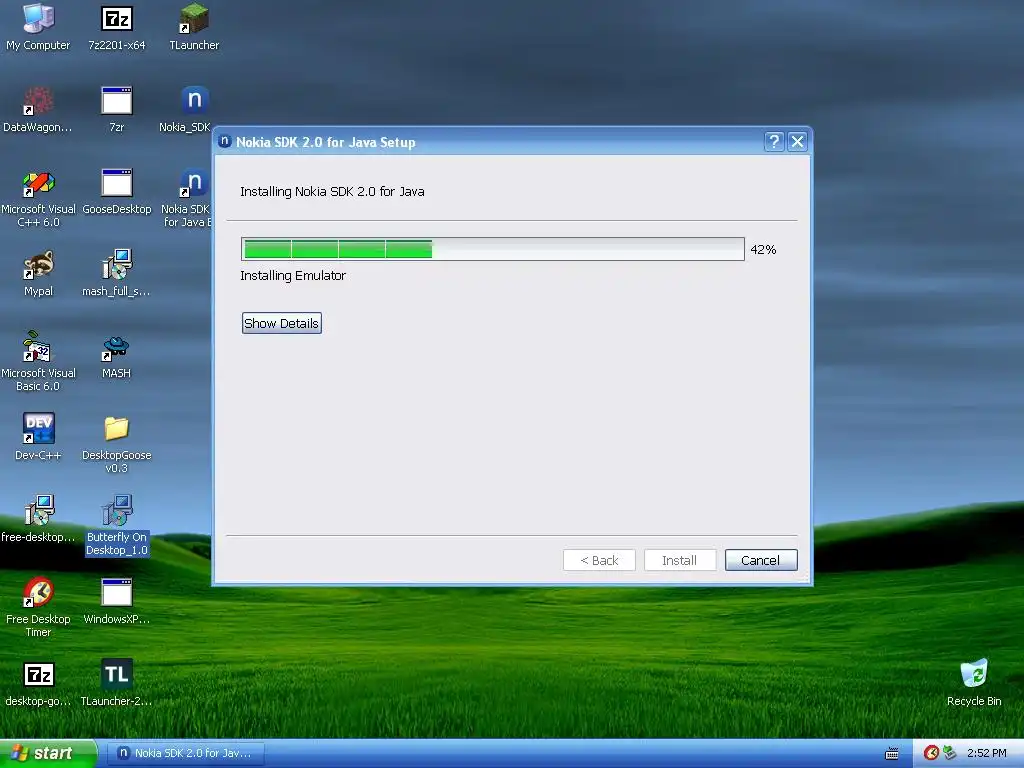The image size is (1024, 768).
Task: Click the greyed-out Install button
Action: 680,560
